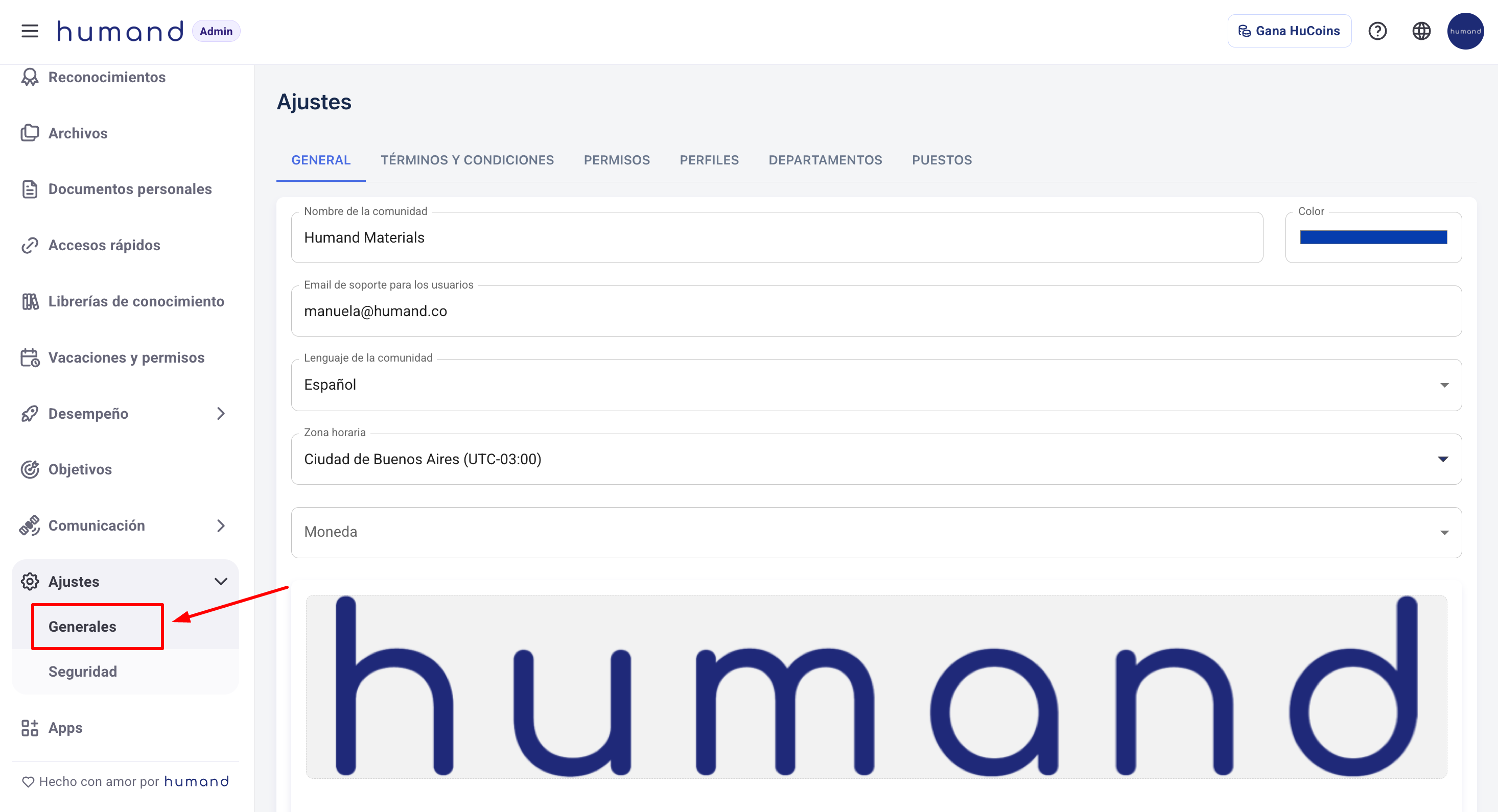Open the help question mark icon
This screenshot has height=812, width=1498.
(1377, 31)
